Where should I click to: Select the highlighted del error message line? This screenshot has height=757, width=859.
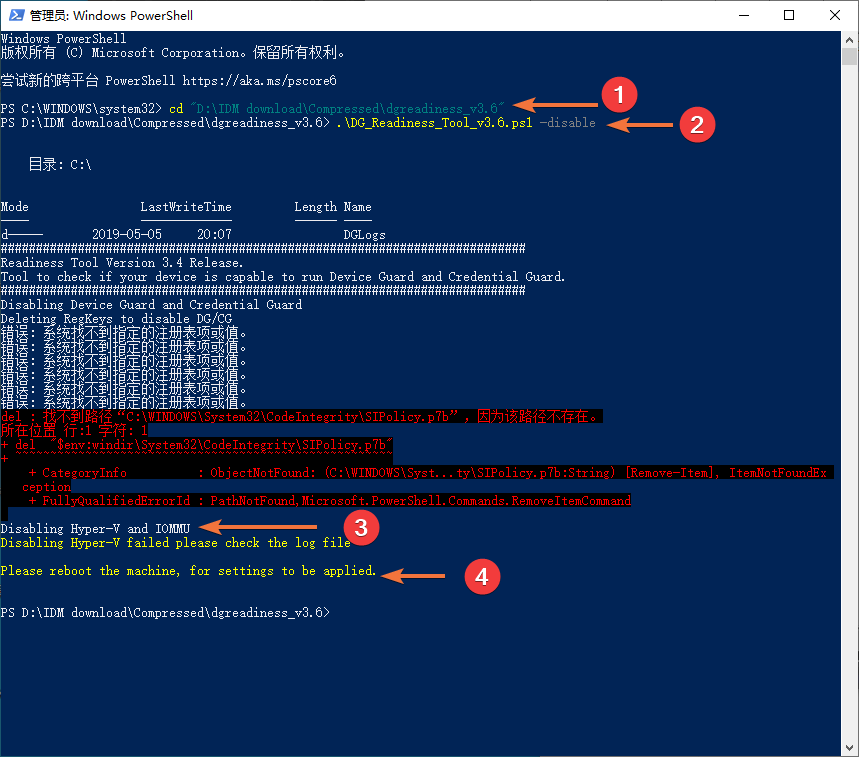[300, 415]
